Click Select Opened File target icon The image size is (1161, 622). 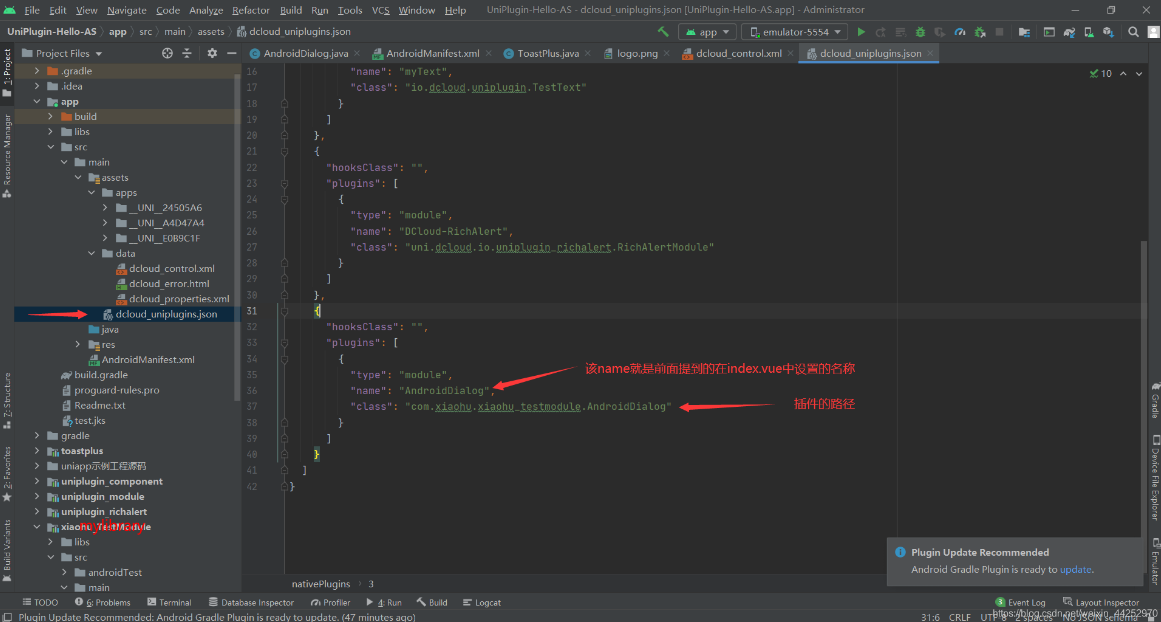pyautogui.click(x=167, y=53)
